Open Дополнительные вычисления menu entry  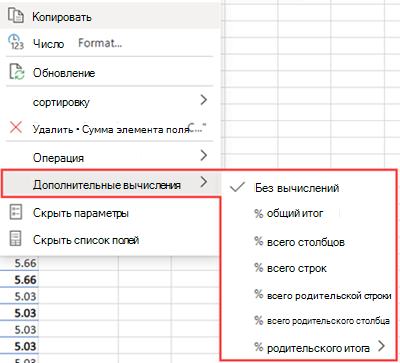click(x=110, y=184)
